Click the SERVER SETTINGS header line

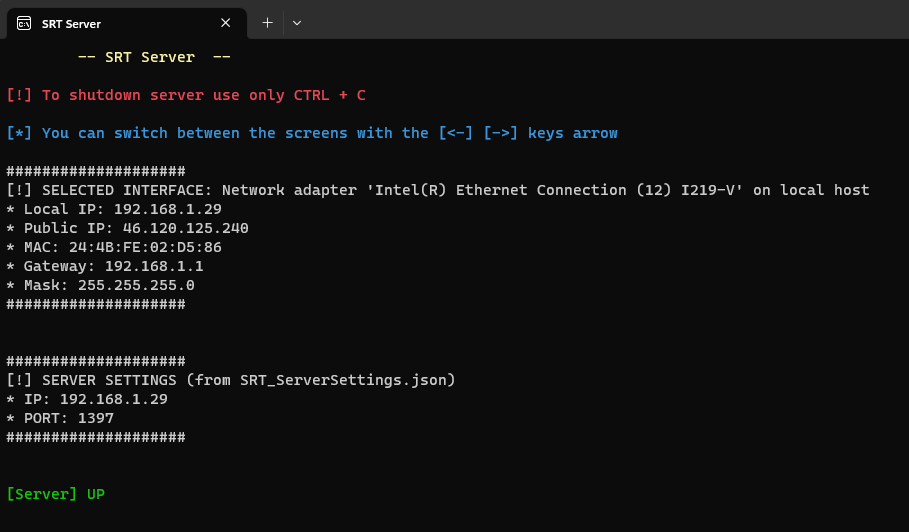coord(230,380)
